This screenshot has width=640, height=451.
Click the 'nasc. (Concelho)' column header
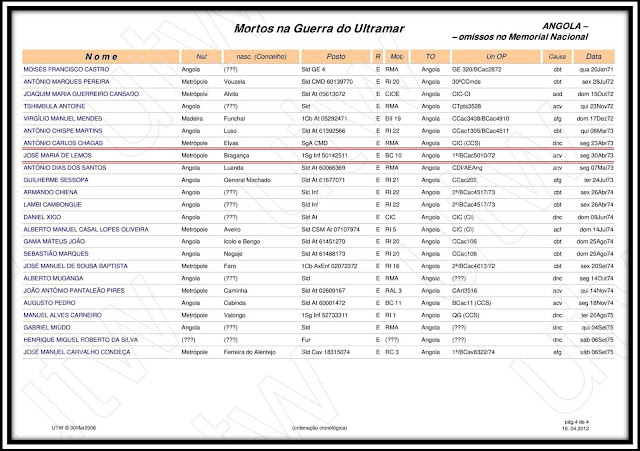(x=261, y=56)
